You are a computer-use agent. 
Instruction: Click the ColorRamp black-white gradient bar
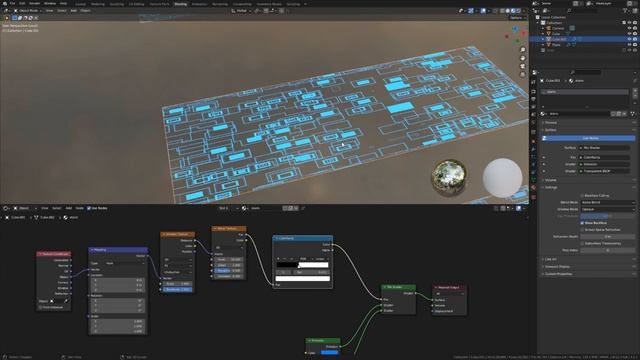[302, 265]
